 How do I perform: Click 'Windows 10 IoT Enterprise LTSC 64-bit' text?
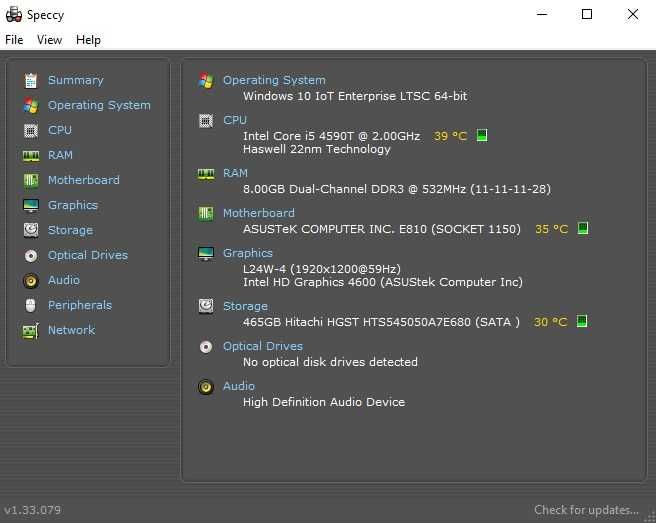click(355, 96)
